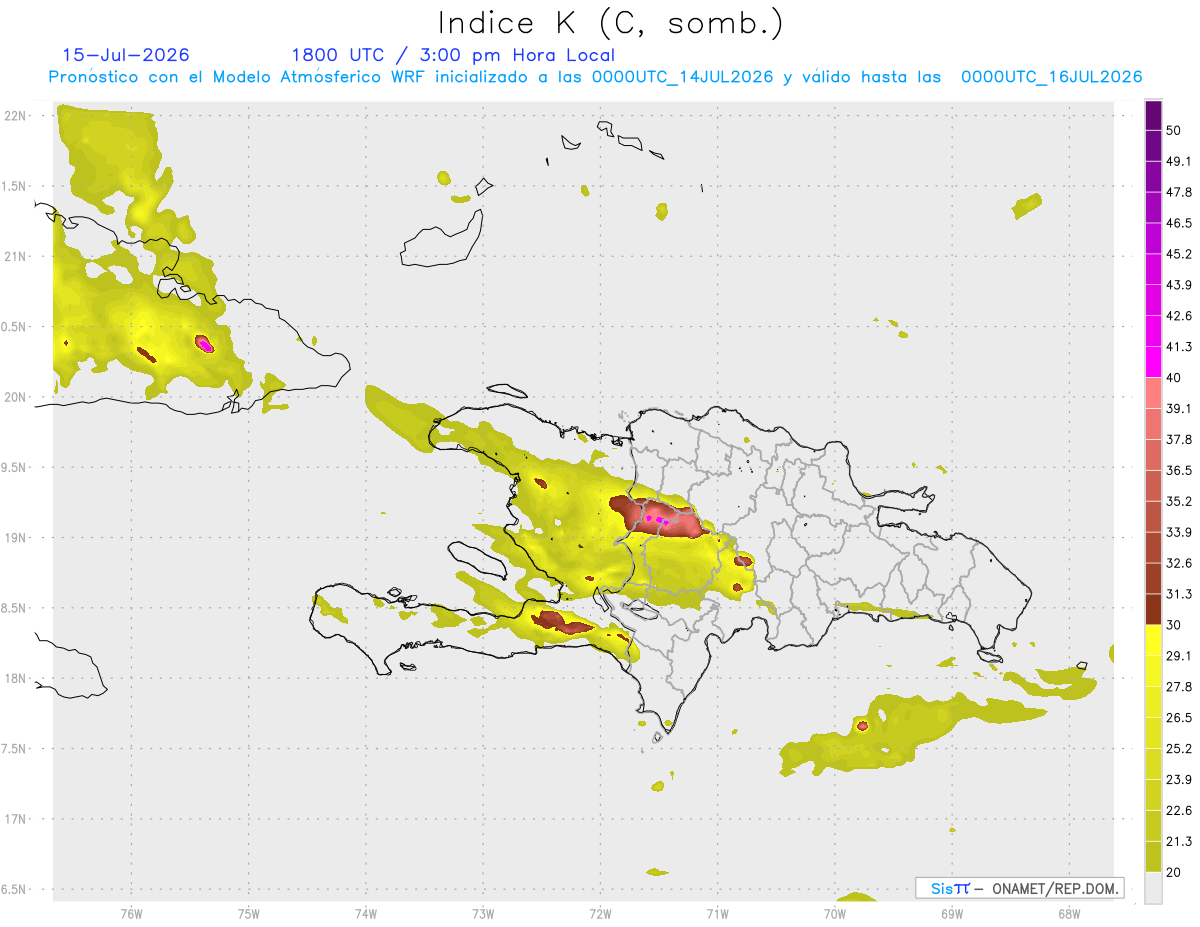The width and height of the screenshot is (1200, 927).
Task: Pick the dark brown swatch between 30 and 31.3
Action: [1153, 609]
